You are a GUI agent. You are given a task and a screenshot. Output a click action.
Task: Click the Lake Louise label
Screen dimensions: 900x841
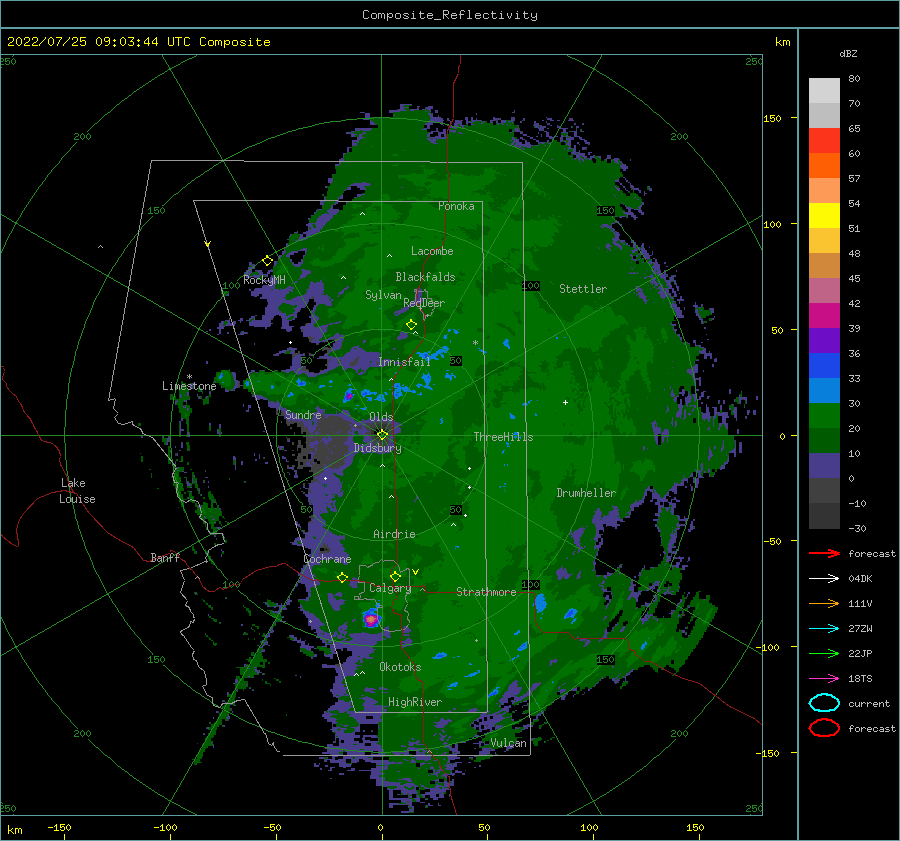pos(77,491)
